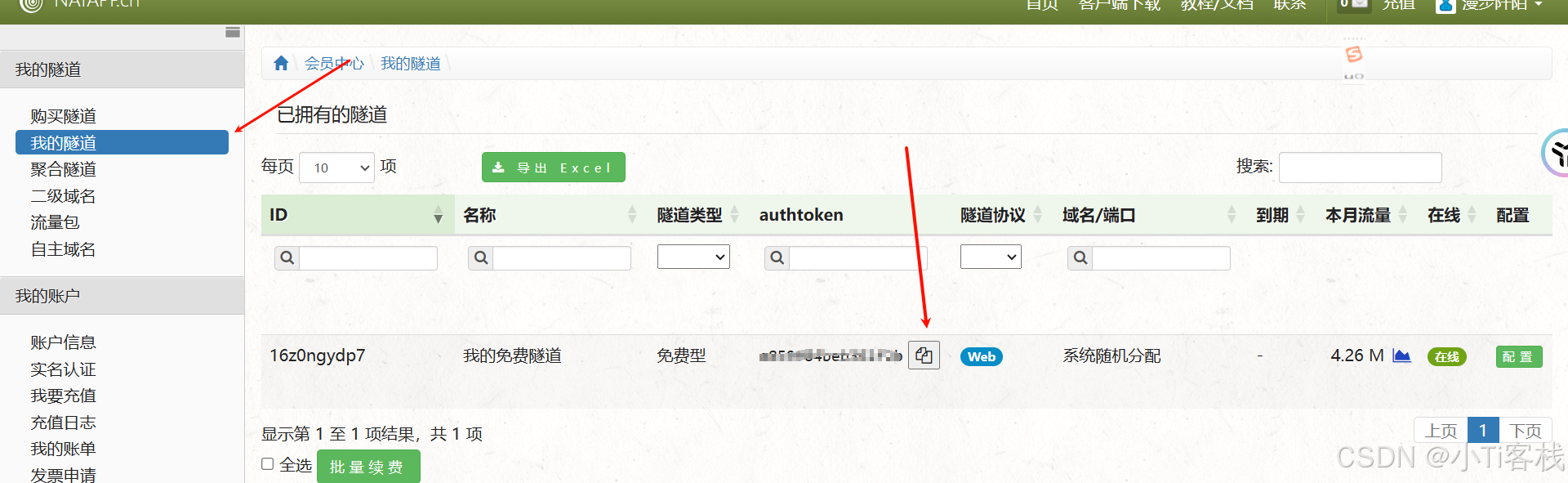Click tunnel ID 16z0ngydp7 cell
The image size is (1568, 483).
point(318,356)
